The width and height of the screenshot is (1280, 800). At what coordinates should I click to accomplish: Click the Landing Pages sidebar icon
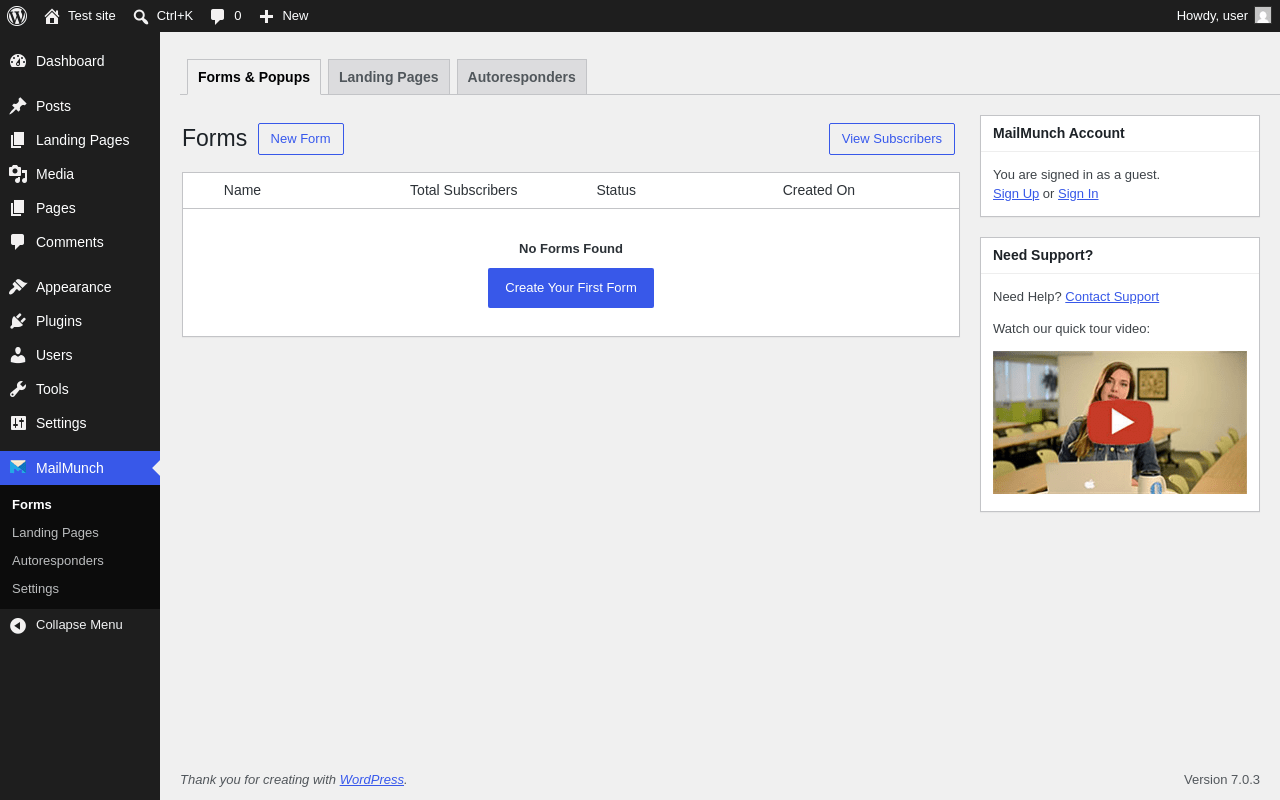[x=18, y=140]
